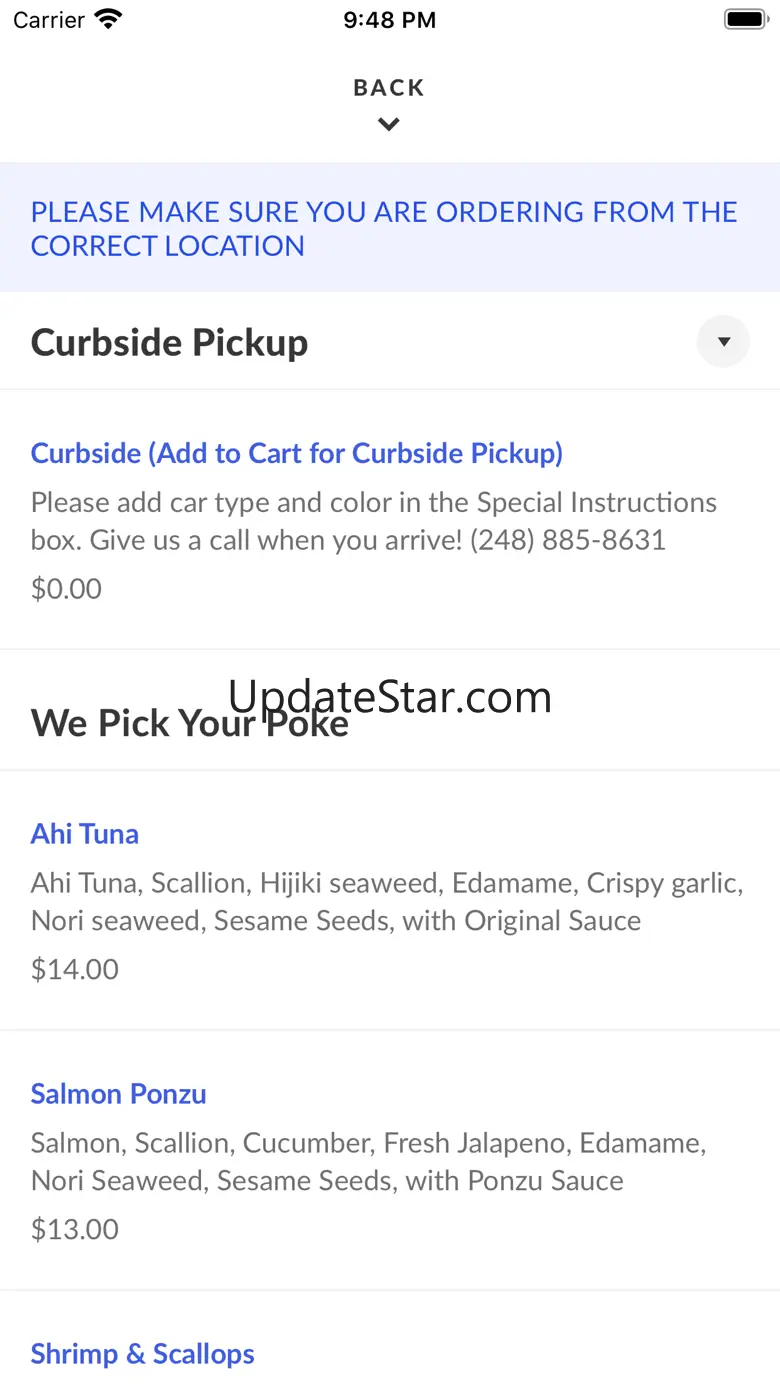
Task: Tap the battery icon in status bar
Action: pos(745,20)
